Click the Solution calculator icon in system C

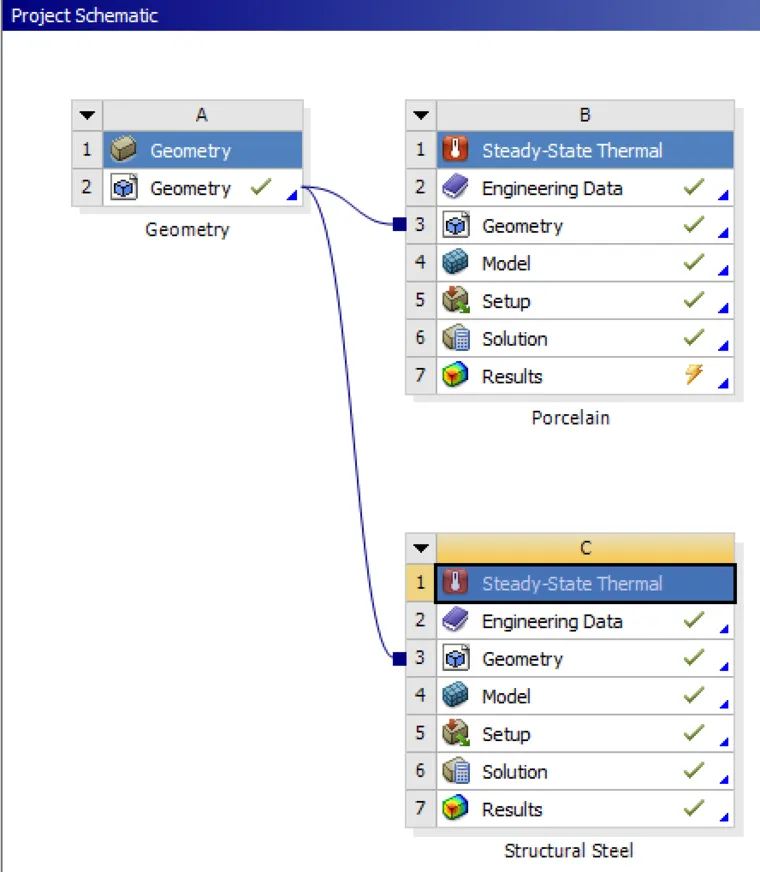(x=456, y=771)
